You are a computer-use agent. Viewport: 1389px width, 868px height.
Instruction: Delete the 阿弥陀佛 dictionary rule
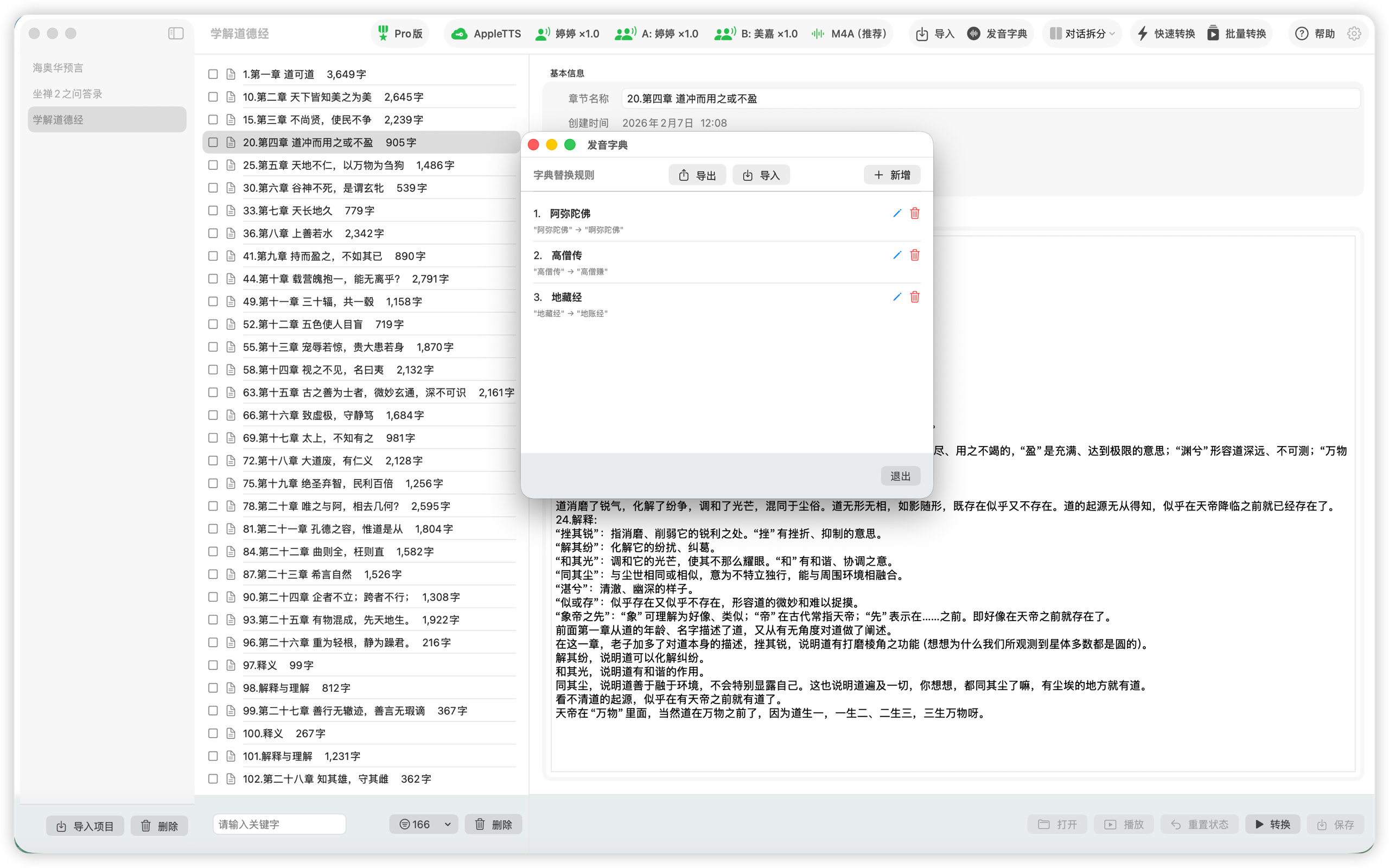coord(915,213)
